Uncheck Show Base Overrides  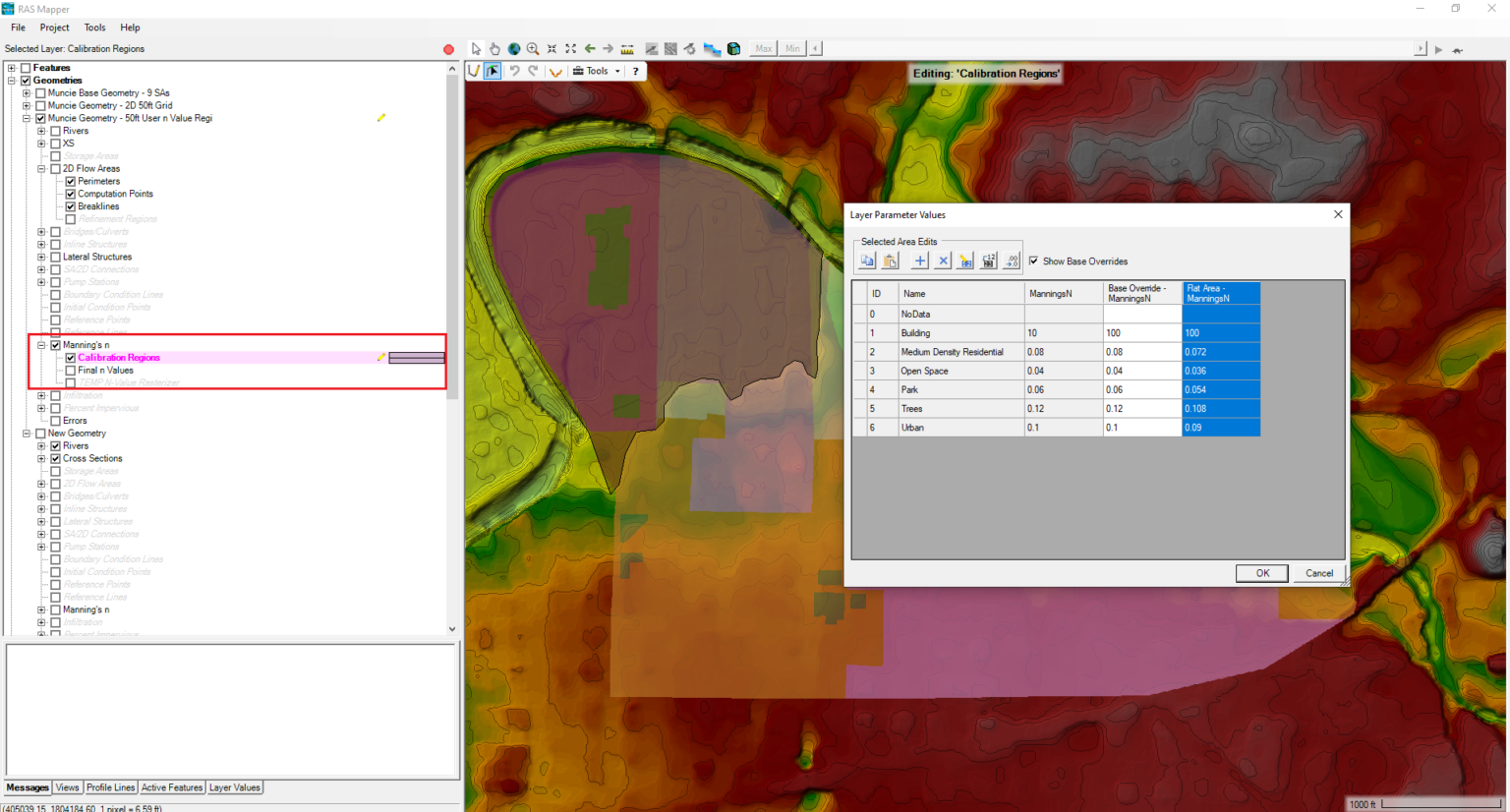(x=1033, y=261)
